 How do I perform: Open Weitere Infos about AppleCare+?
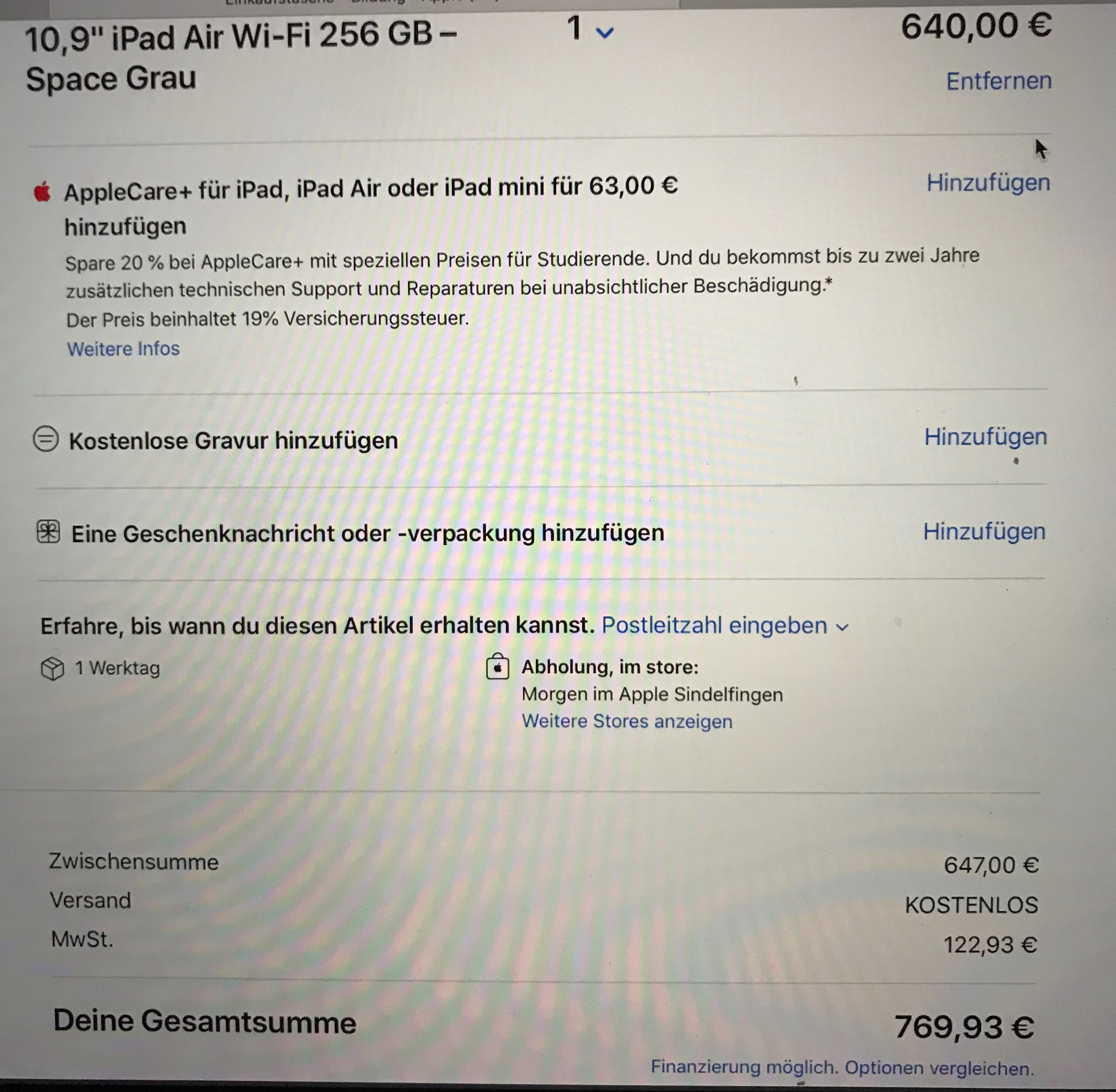(x=123, y=349)
